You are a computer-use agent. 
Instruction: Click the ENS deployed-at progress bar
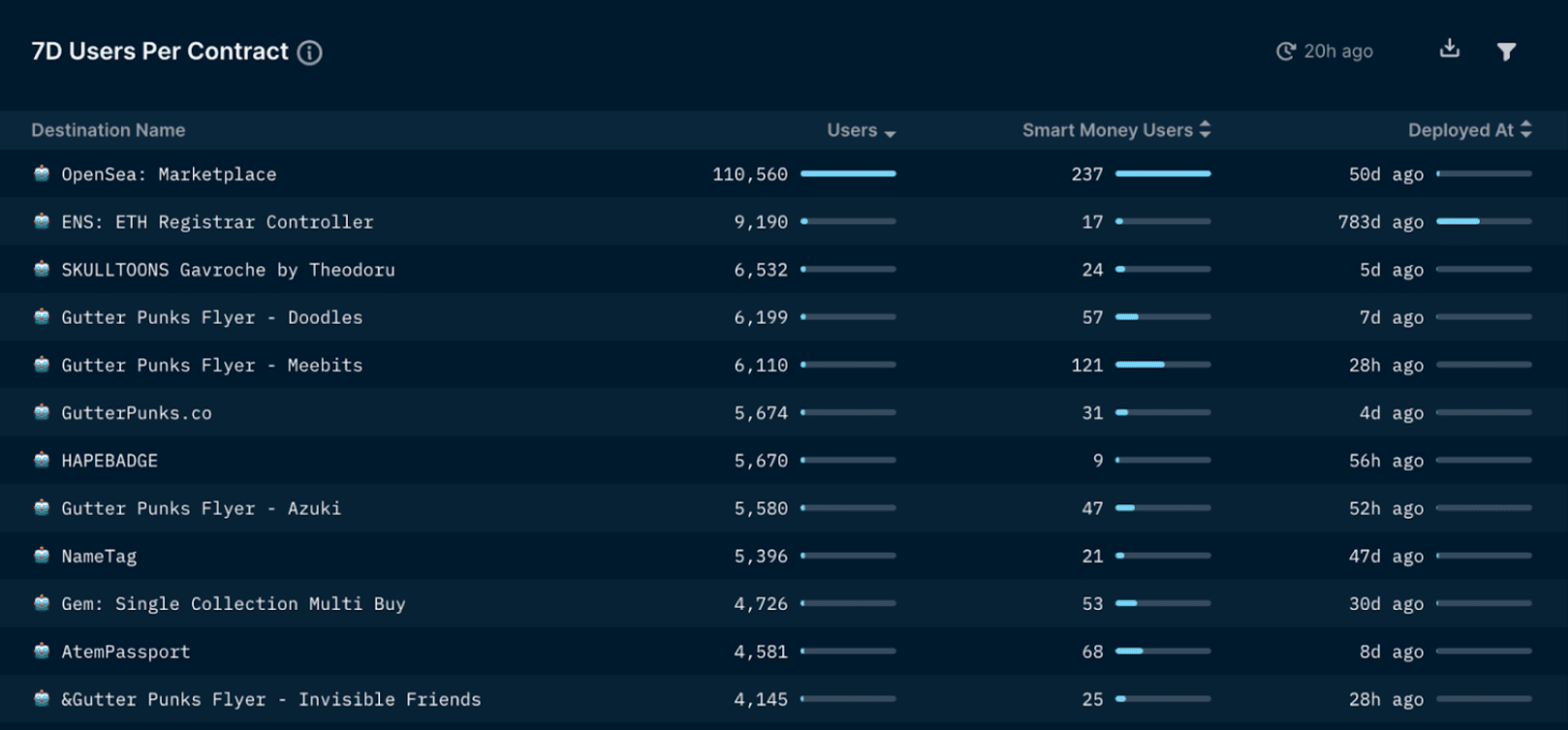coord(1484,221)
